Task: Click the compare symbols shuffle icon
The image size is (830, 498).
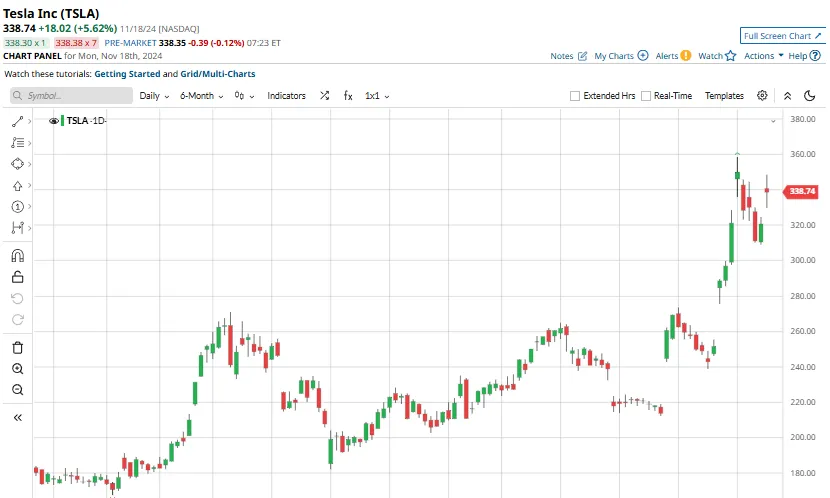Action: click(324, 95)
